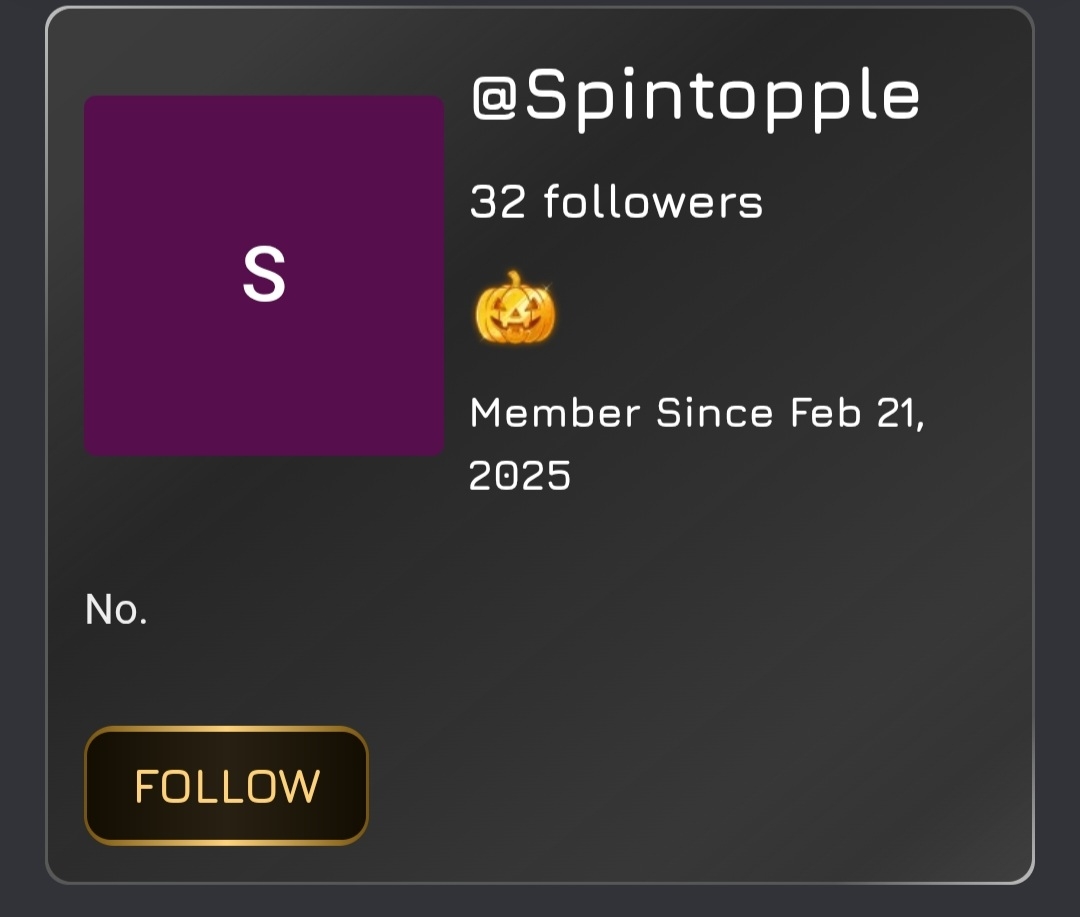Click the "Member Since Feb 21, 2025" text
This screenshot has height=917, width=1080.
pyautogui.click(x=697, y=442)
